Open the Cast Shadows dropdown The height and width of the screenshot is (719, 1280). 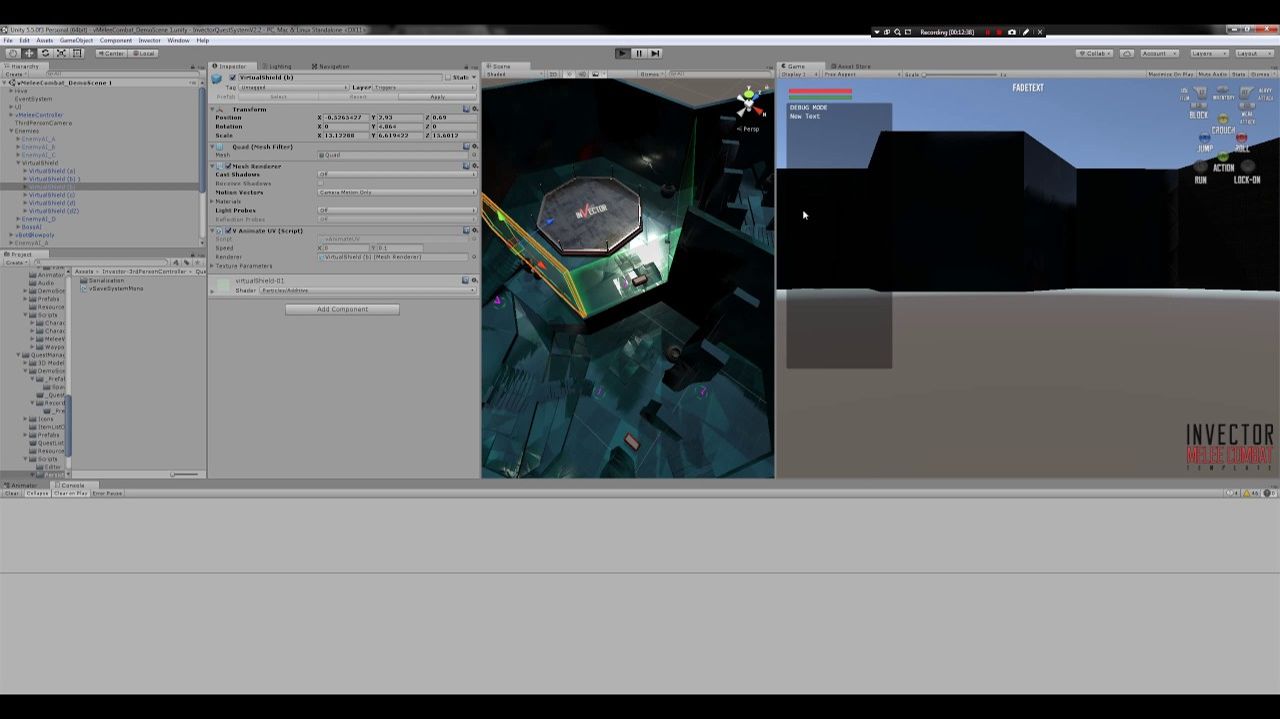pos(396,174)
